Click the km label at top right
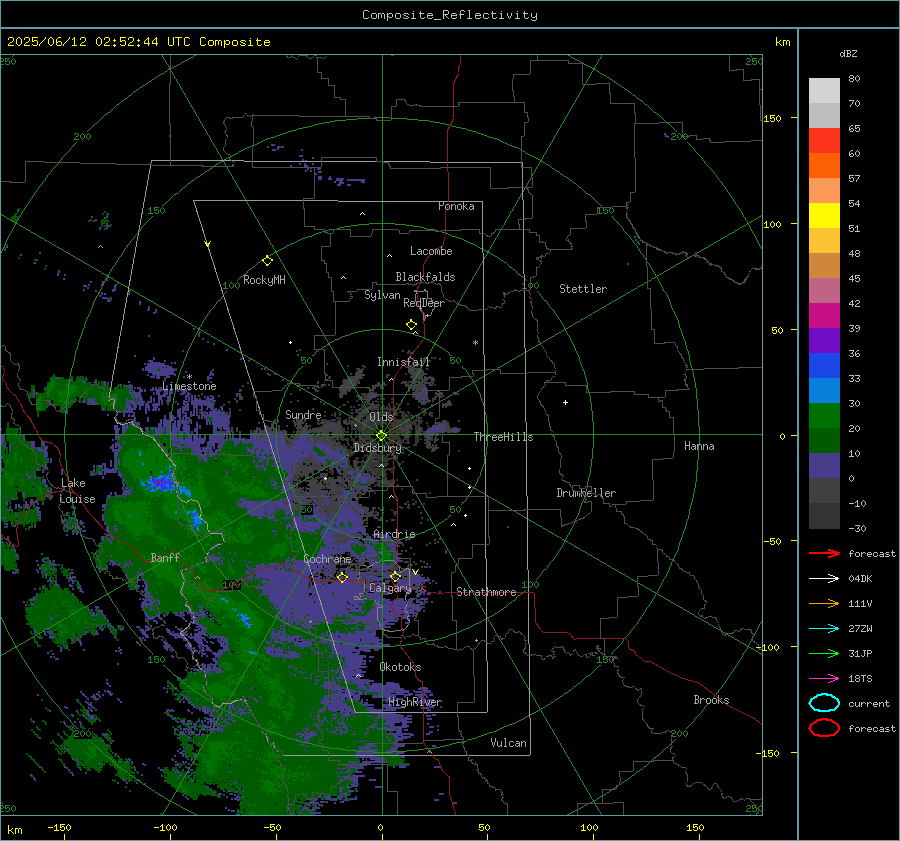The height and width of the screenshot is (841, 900). point(782,42)
